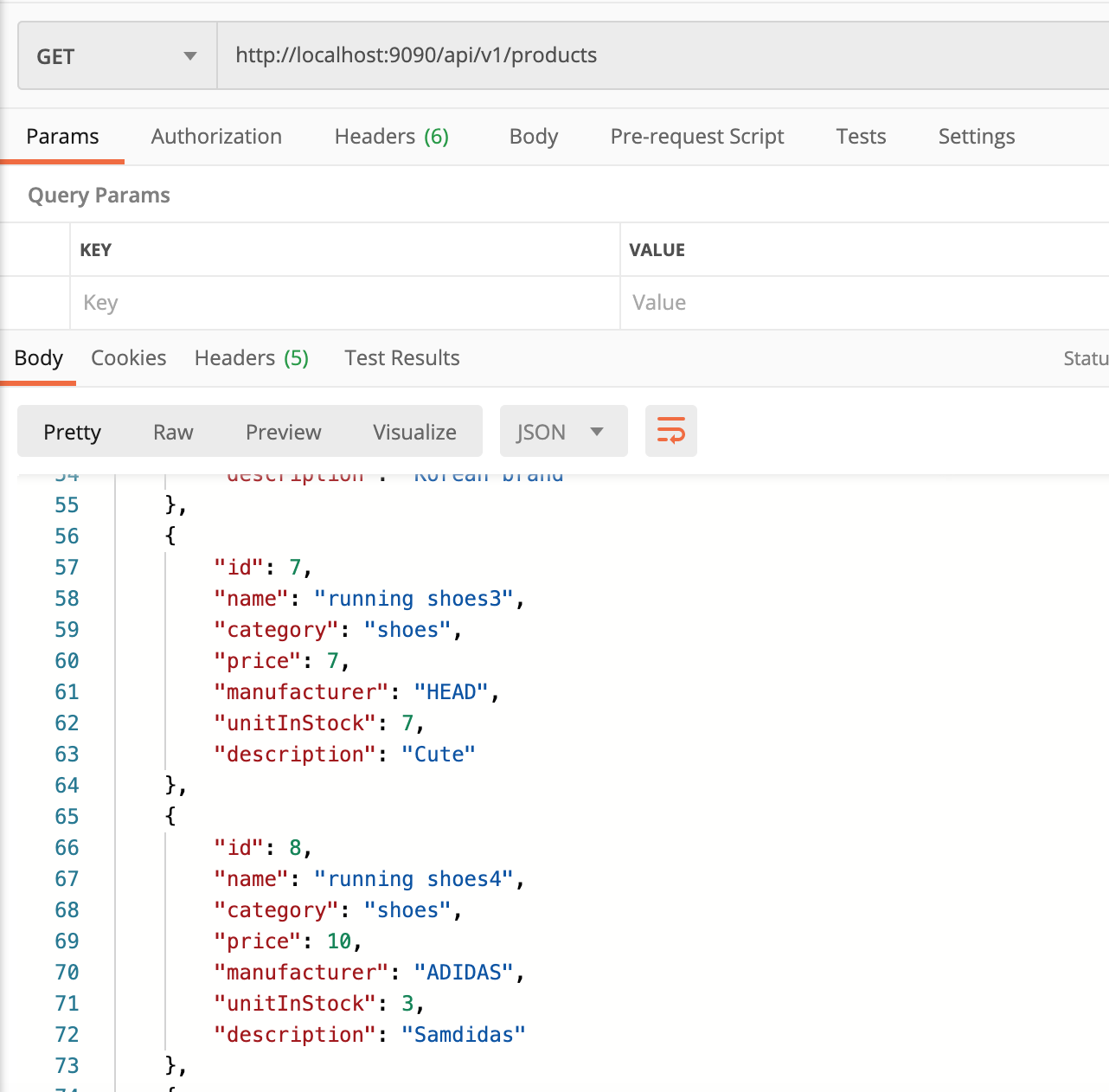This screenshot has height=1092, width=1109.
Task: Click the "id": 7 line
Action: tap(263, 568)
